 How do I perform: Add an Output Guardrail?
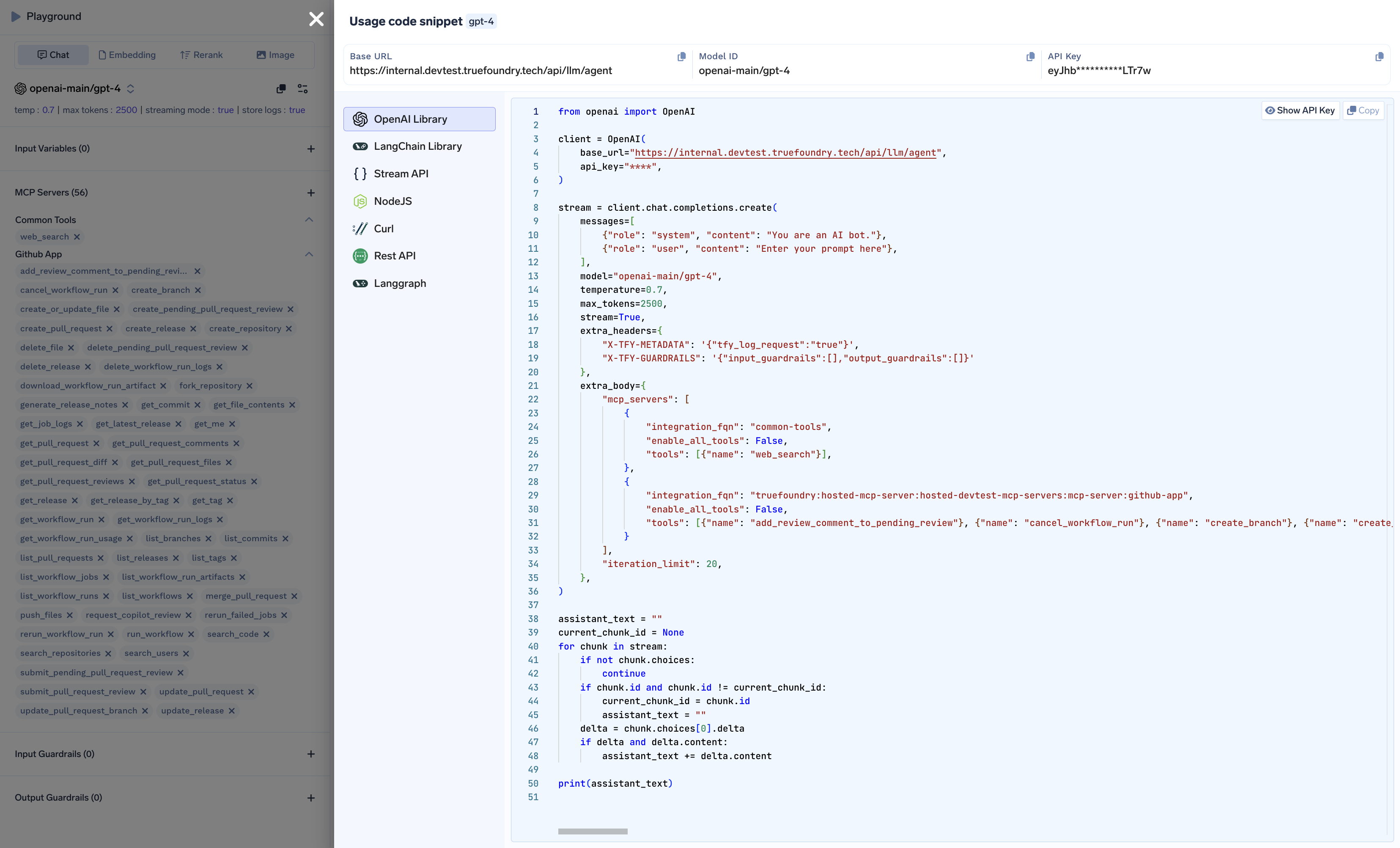click(x=311, y=798)
